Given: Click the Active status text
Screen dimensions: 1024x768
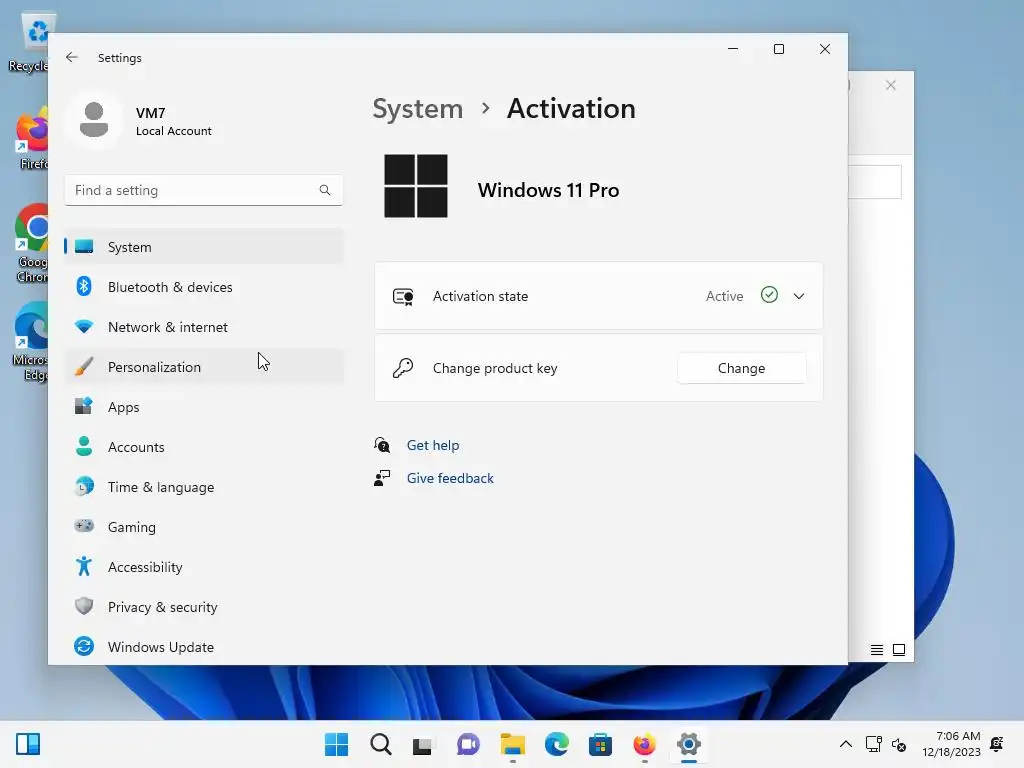Looking at the screenshot, I should pyautogui.click(x=724, y=296).
